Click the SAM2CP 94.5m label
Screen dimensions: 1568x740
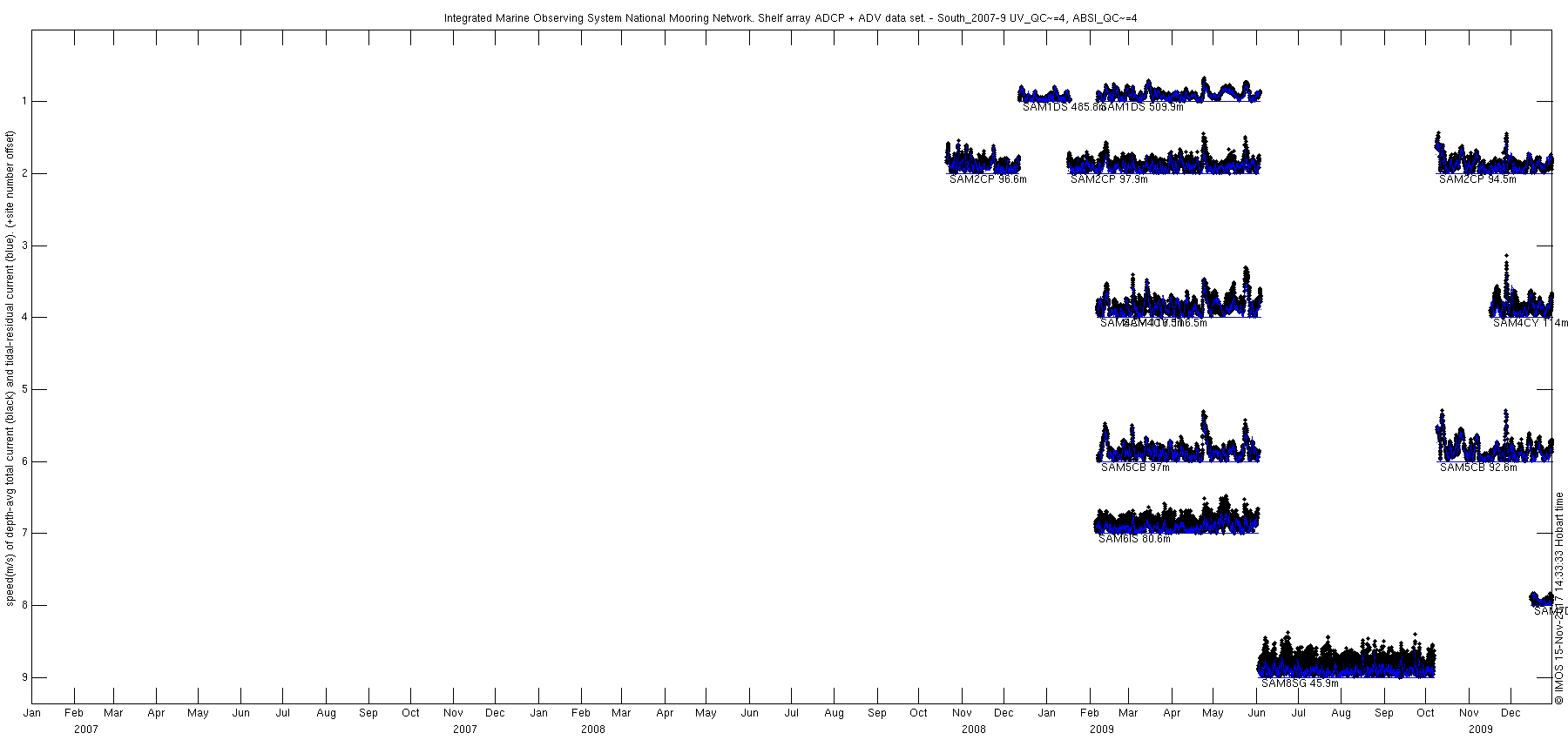pos(1477,179)
